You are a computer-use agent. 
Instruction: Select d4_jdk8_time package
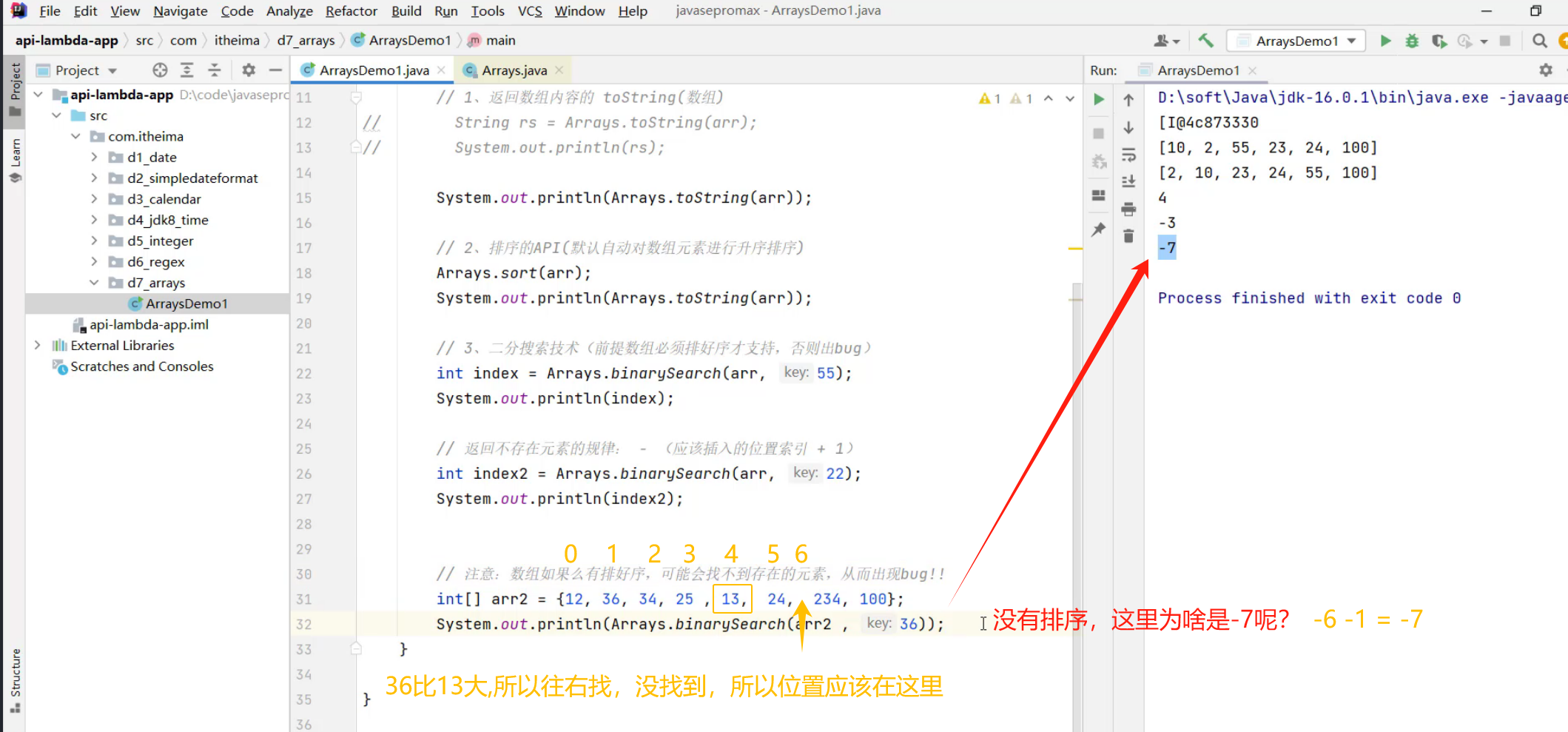point(167,220)
